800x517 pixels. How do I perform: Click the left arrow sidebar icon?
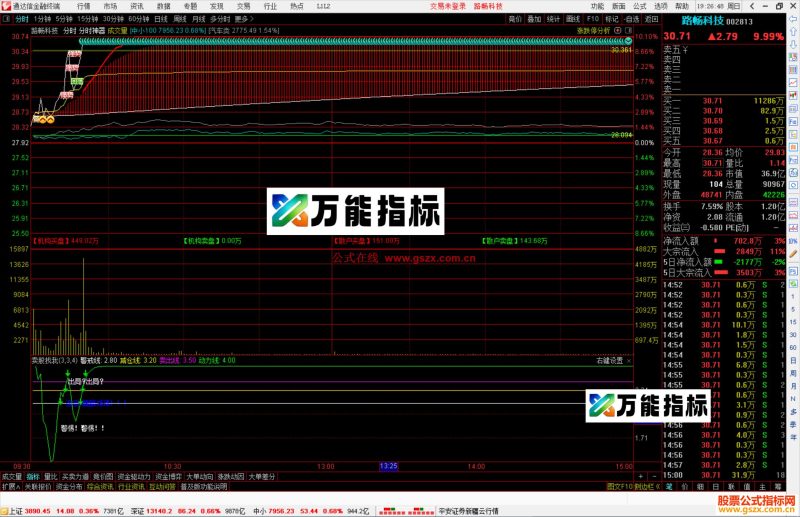[x=793, y=19]
